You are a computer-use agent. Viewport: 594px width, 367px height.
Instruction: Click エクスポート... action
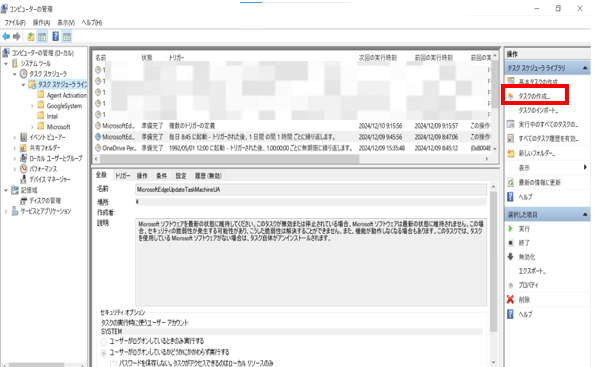pyautogui.click(x=532, y=271)
